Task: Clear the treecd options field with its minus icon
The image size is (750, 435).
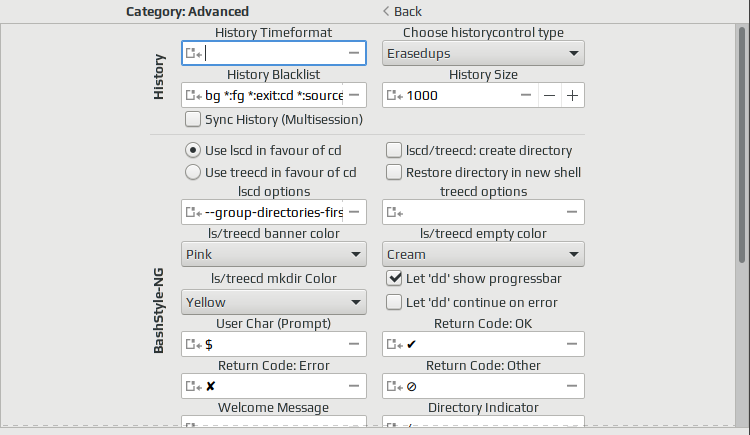Action: [x=572, y=212]
